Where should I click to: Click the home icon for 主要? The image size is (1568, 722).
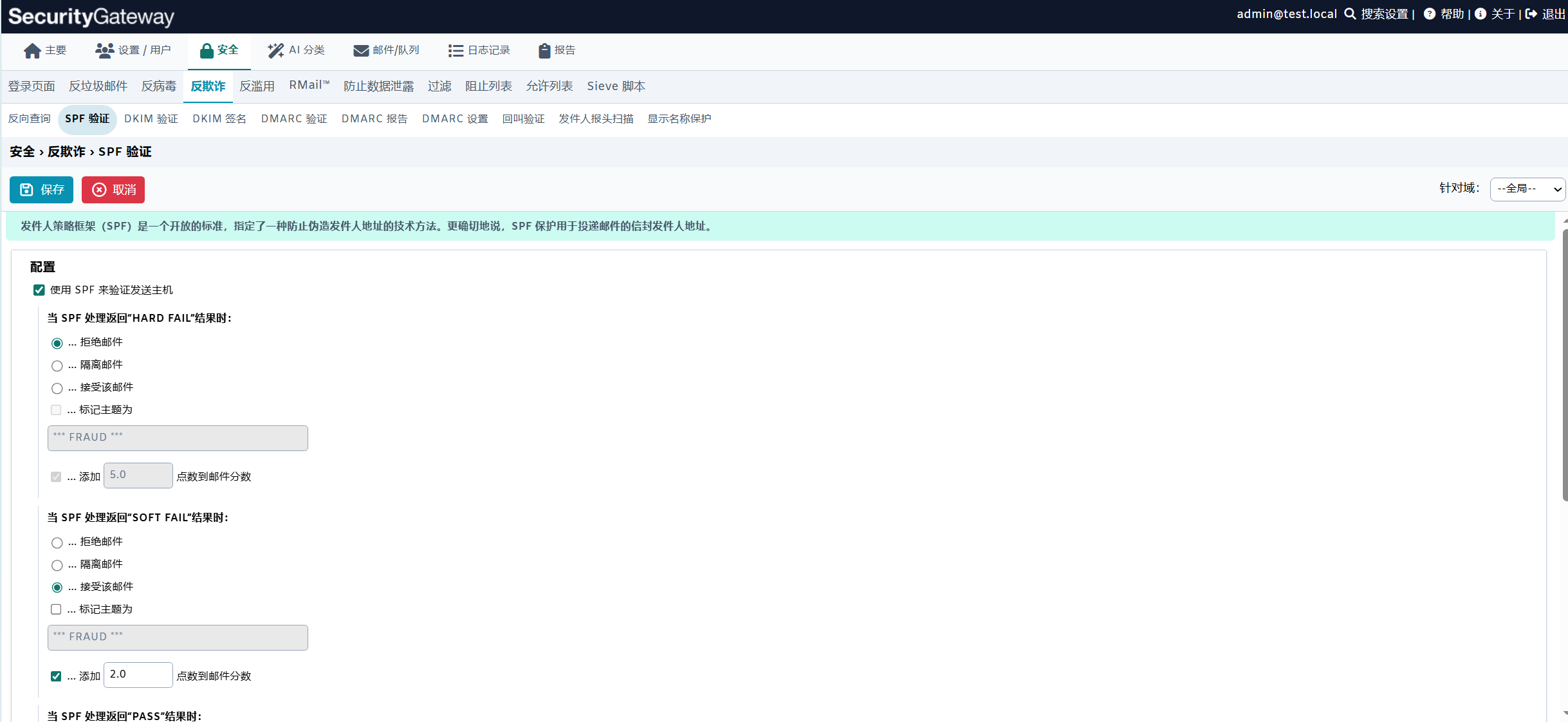pos(32,51)
